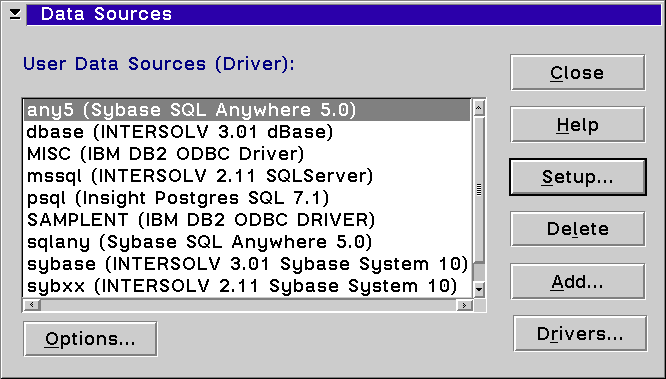This screenshot has width=666, height=379.
Task: Select MISC (IBM DB2 ODBC Driver) entry
Action: (248, 154)
